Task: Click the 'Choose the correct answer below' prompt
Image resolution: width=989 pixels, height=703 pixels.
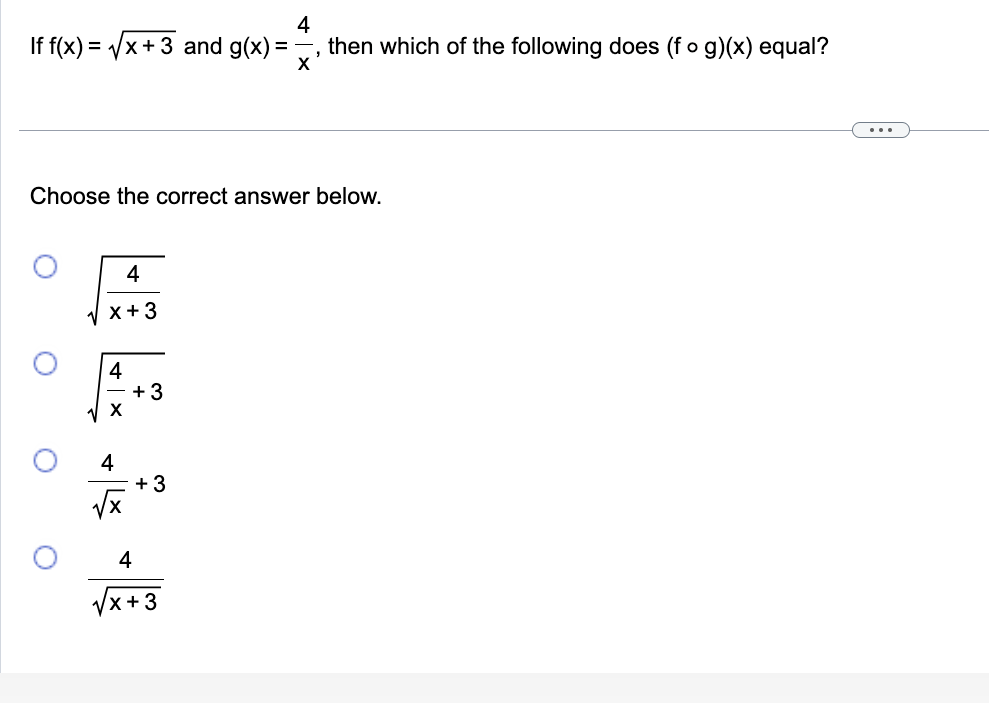Action: coord(205,196)
